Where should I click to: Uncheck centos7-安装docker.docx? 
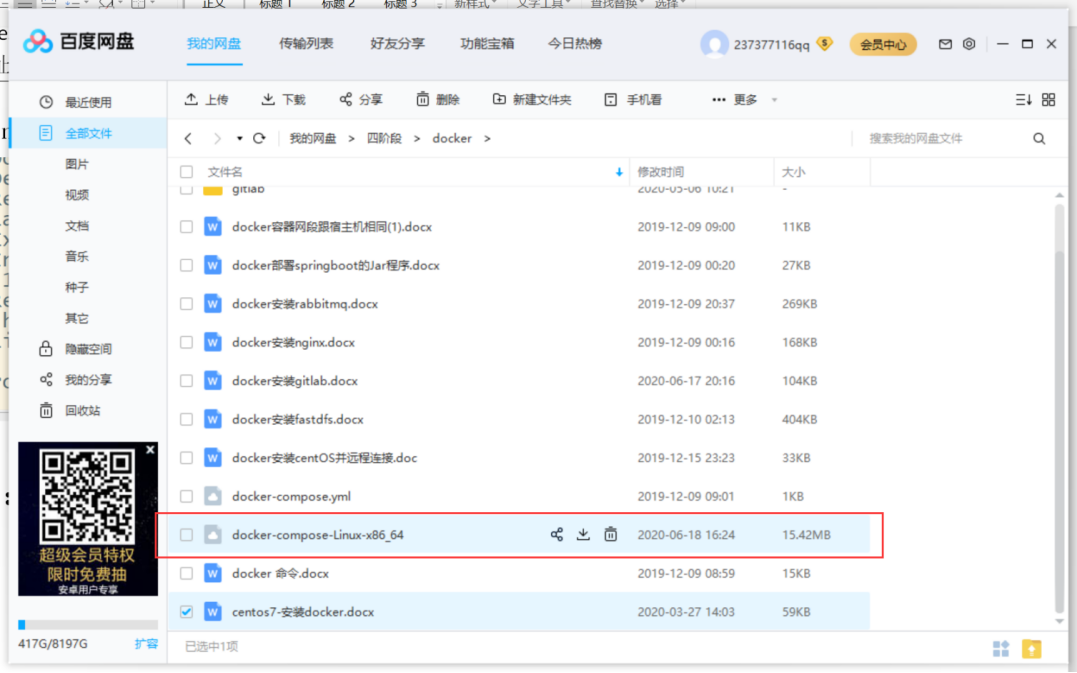click(x=186, y=611)
